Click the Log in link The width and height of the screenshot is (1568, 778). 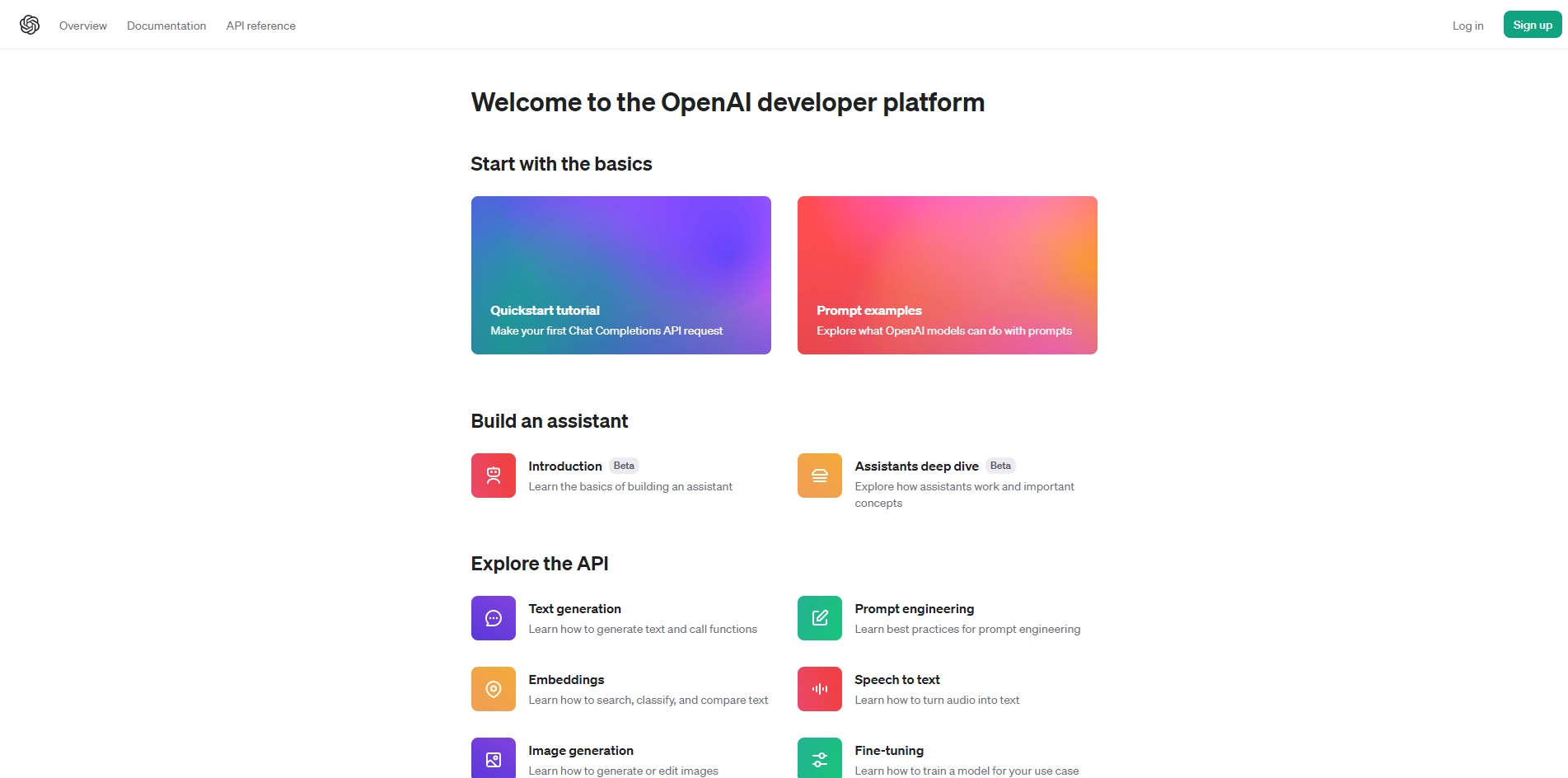[1467, 26]
